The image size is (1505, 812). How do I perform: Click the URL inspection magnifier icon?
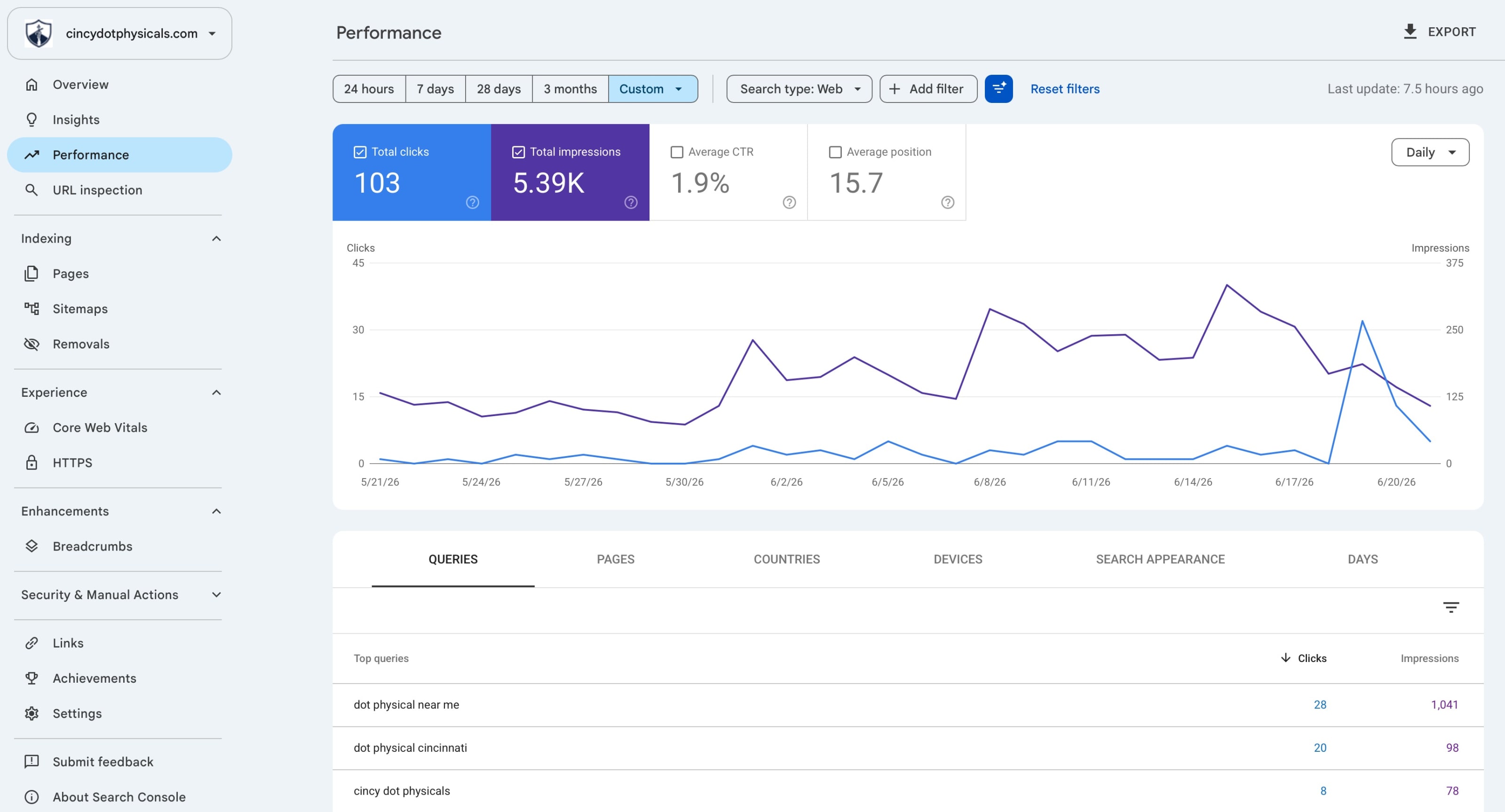[x=32, y=190]
